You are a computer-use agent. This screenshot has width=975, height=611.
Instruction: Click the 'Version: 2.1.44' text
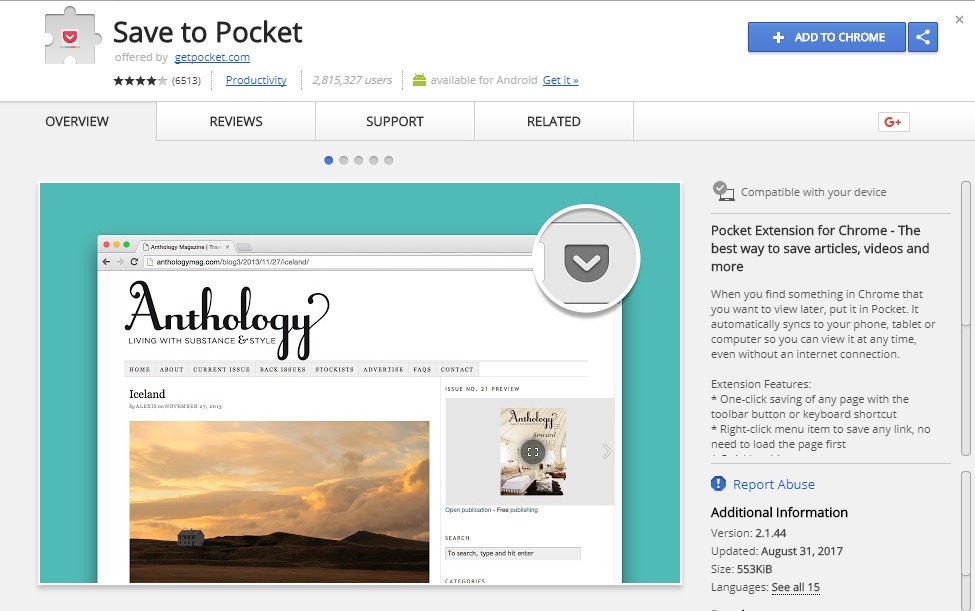[x=749, y=533]
